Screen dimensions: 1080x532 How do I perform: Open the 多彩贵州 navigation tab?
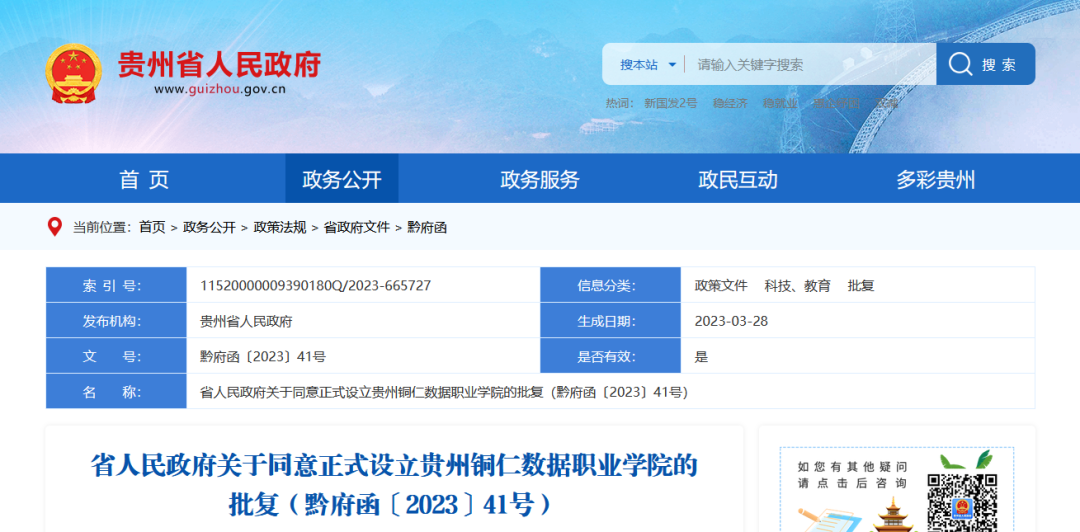coord(935,179)
